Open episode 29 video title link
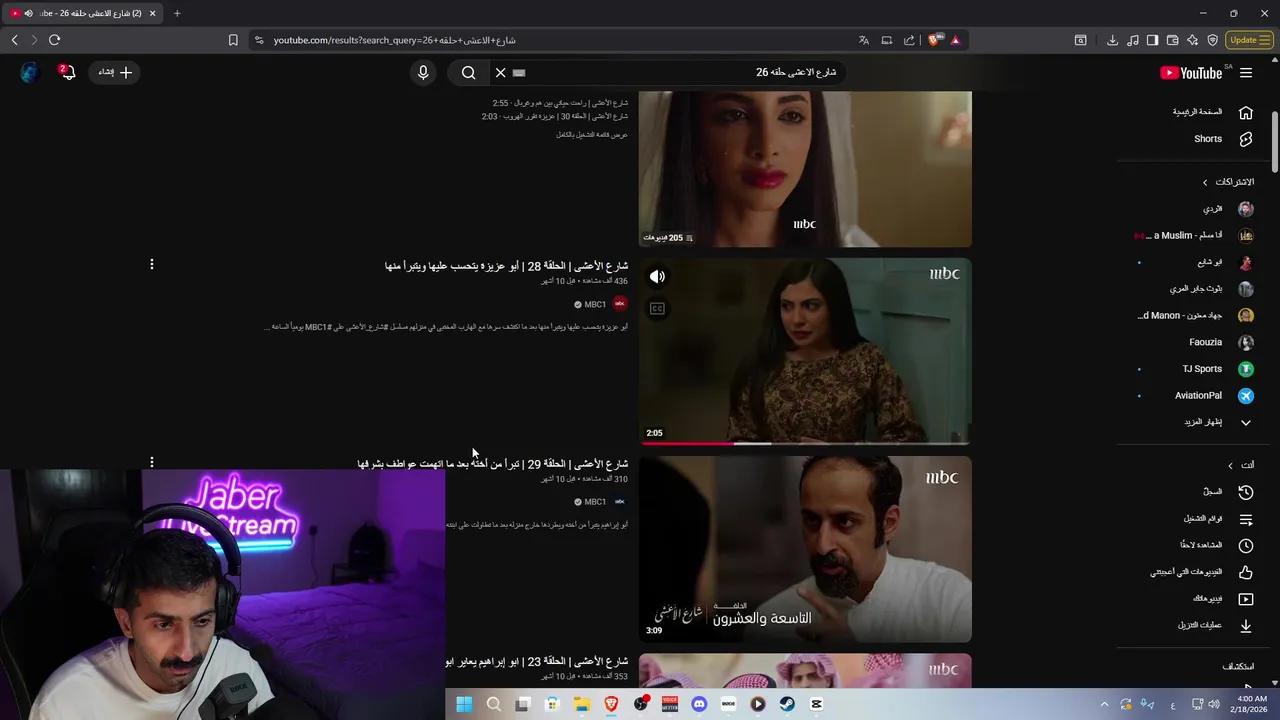The width and height of the screenshot is (1280, 720). click(493, 464)
